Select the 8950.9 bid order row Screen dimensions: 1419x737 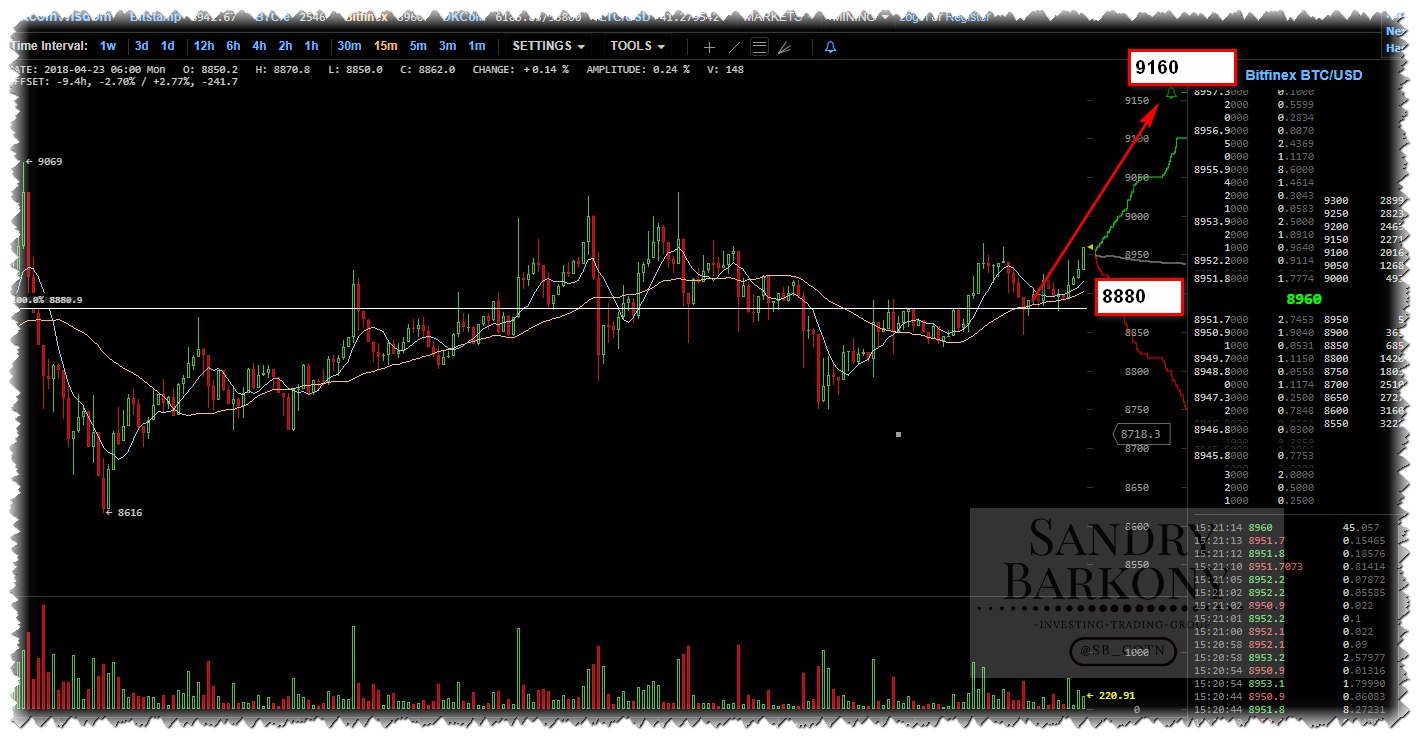tap(1254, 332)
